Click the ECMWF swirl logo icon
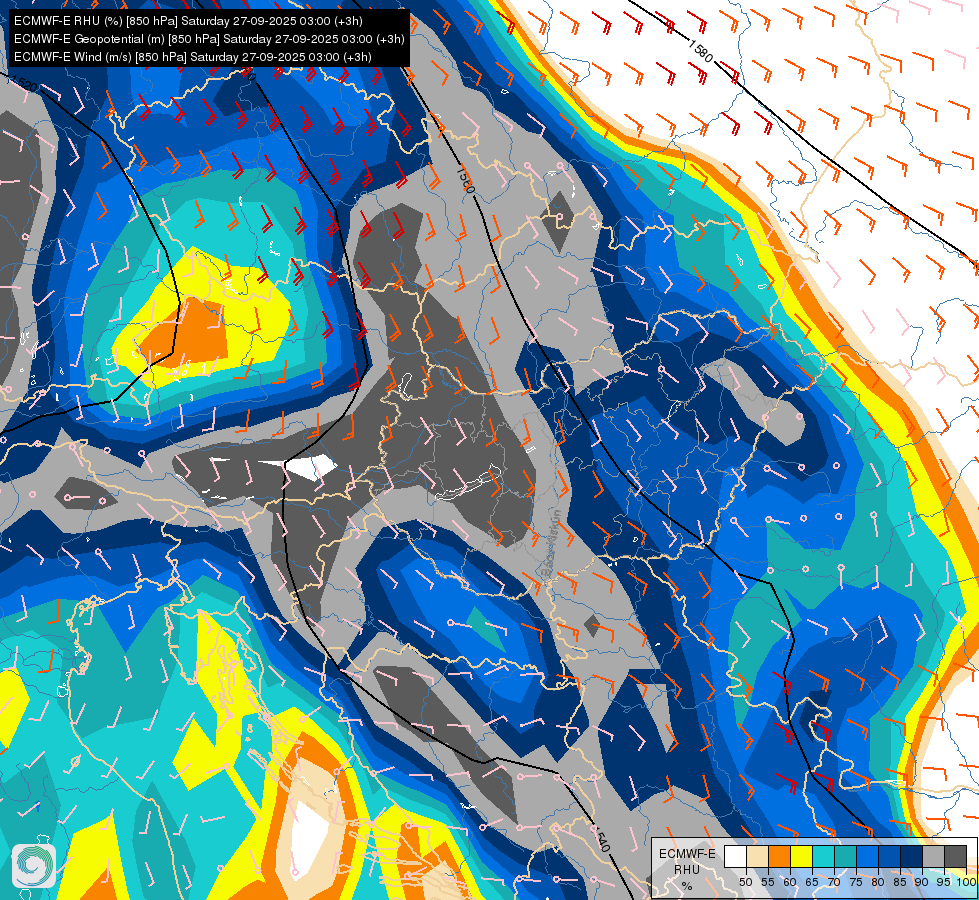979x900 pixels. click(x=34, y=866)
